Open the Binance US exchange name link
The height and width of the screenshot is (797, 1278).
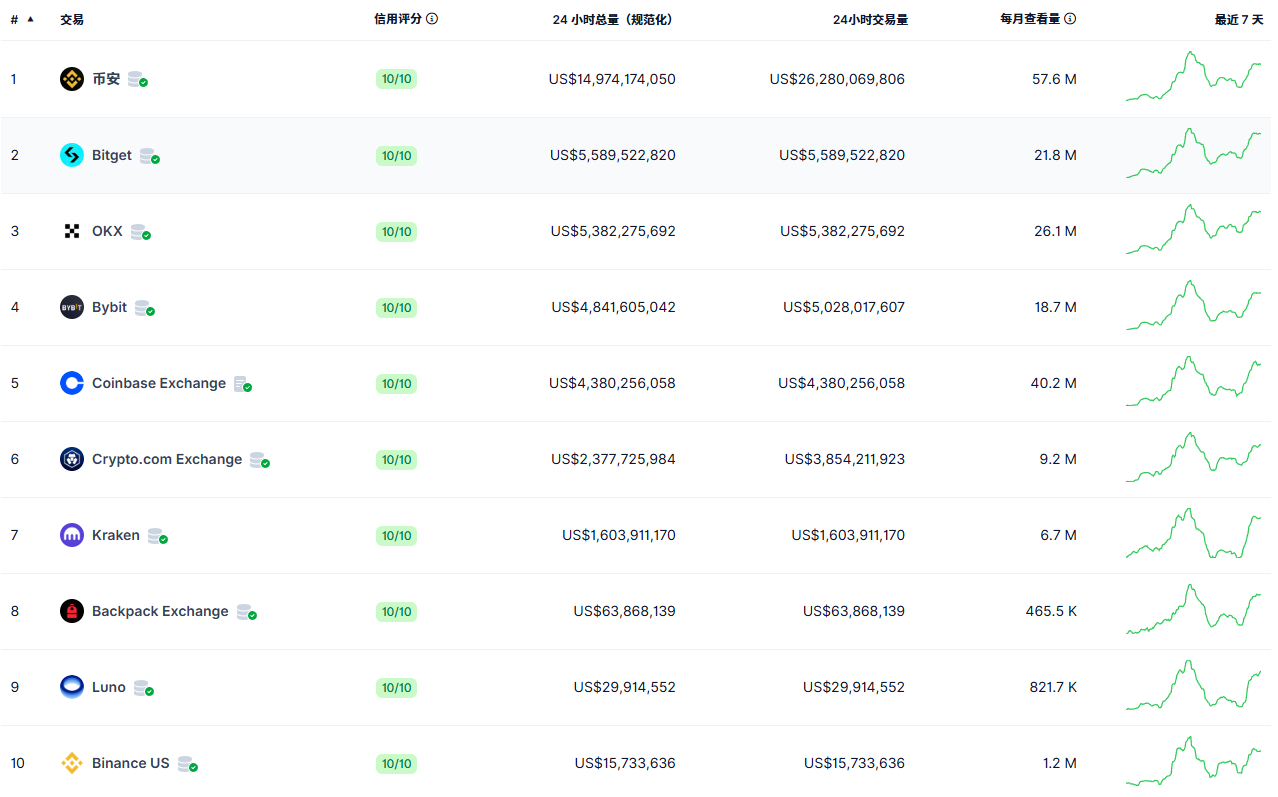(131, 763)
